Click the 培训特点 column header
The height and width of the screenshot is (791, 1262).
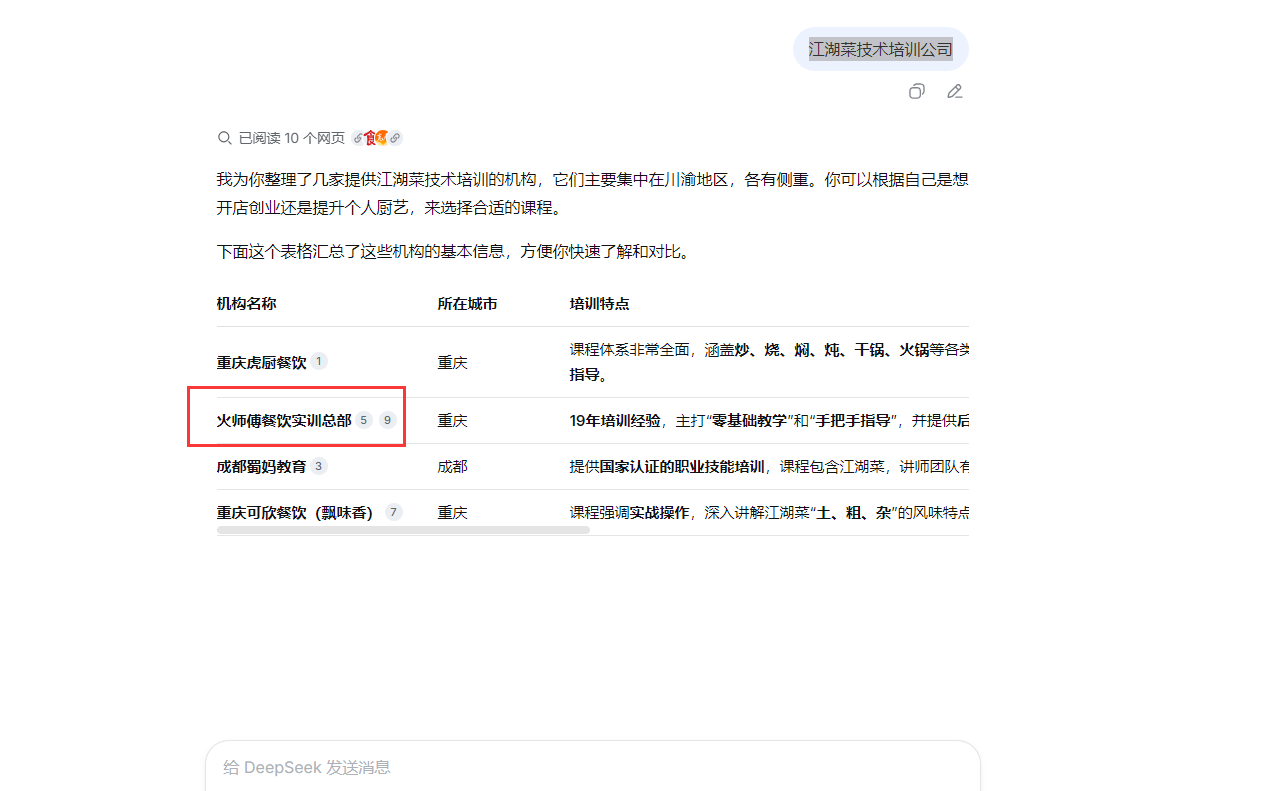599,304
